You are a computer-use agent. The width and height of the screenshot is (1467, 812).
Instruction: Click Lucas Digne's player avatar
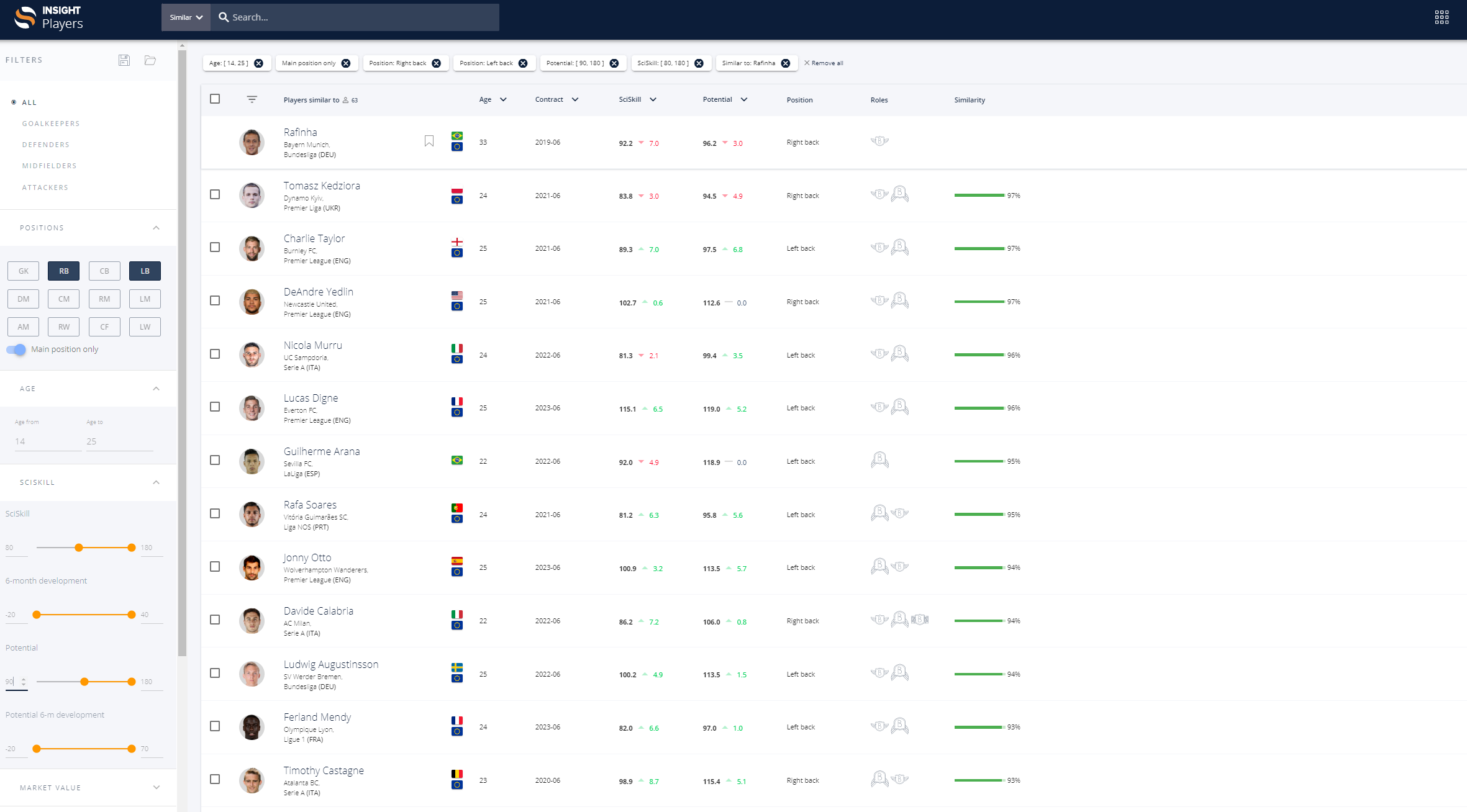pyautogui.click(x=252, y=408)
